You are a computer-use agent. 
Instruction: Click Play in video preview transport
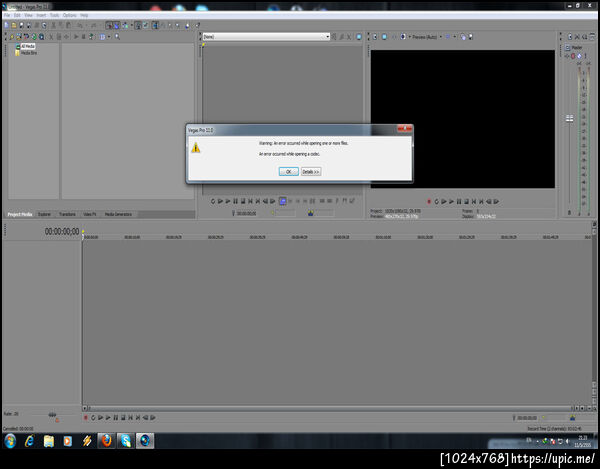451,201
